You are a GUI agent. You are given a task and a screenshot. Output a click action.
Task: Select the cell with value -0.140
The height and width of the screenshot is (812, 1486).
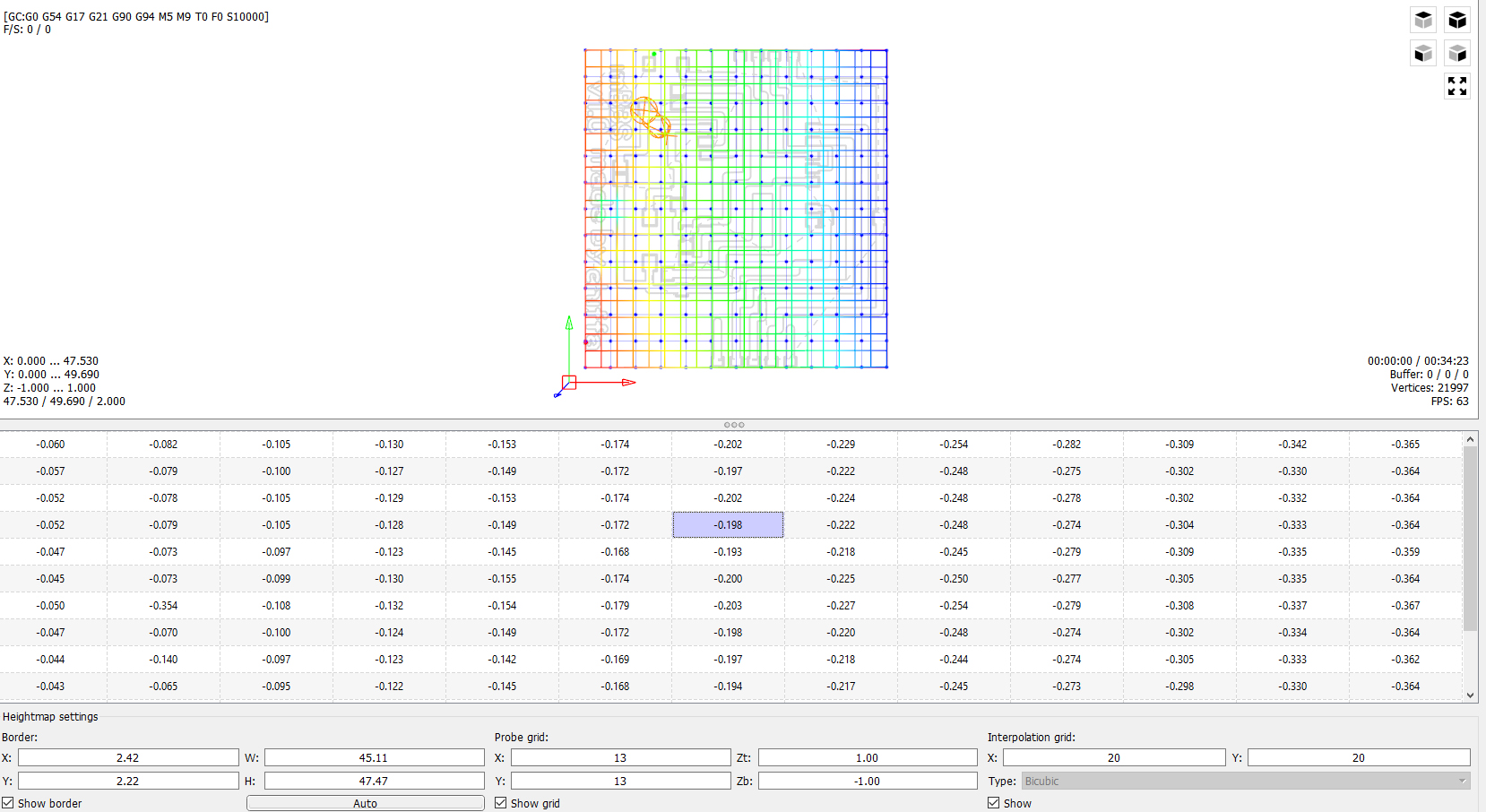(x=163, y=660)
